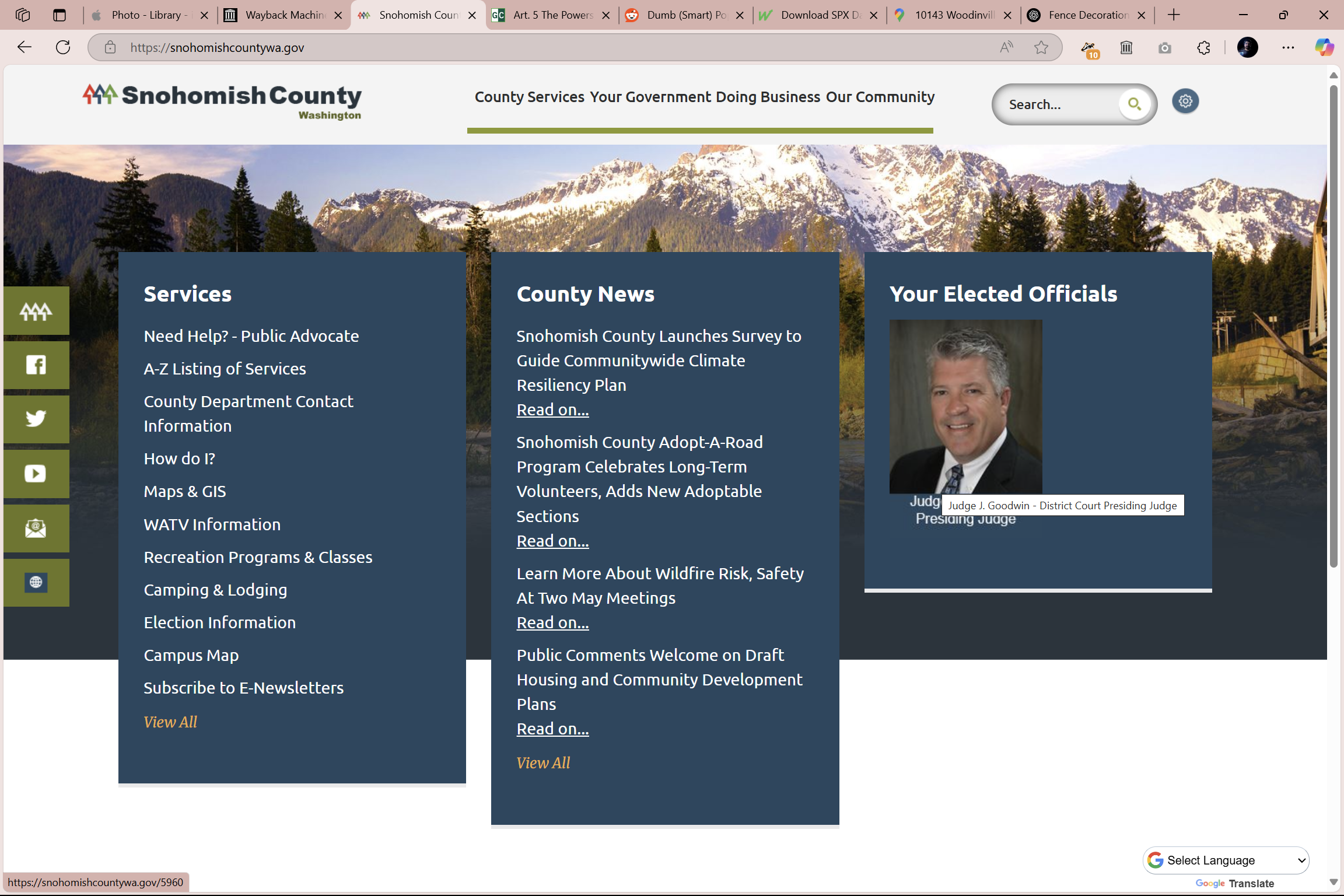Reload the page with refresh icon
Screen dimensions: 1344x896
[63, 47]
